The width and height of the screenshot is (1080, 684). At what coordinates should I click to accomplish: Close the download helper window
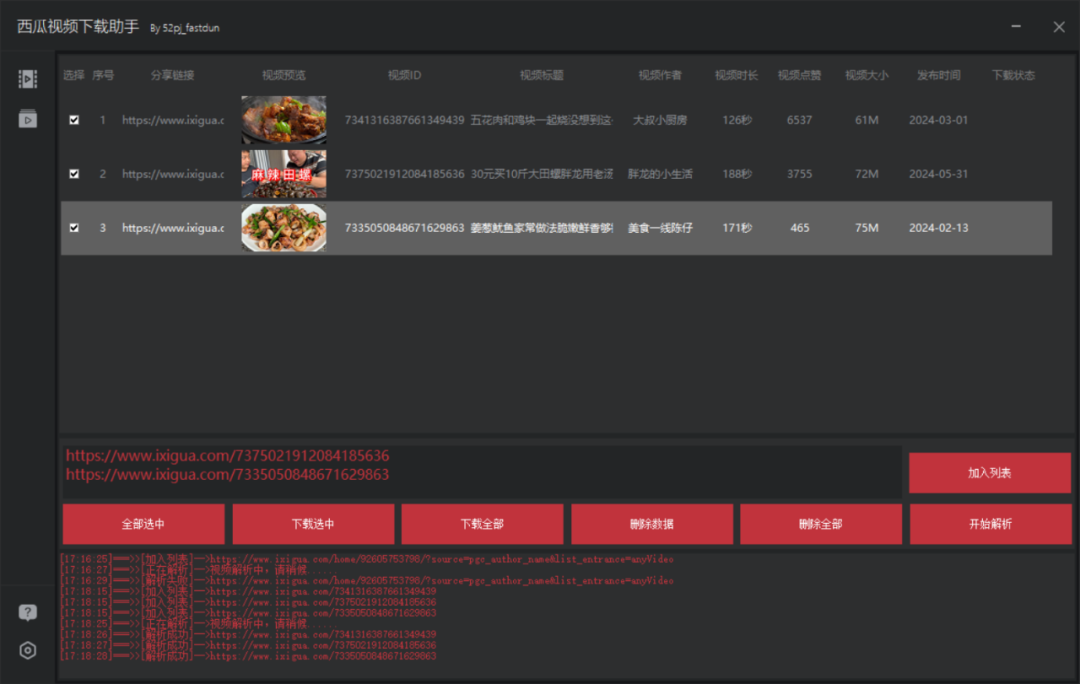click(x=1059, y=27)
